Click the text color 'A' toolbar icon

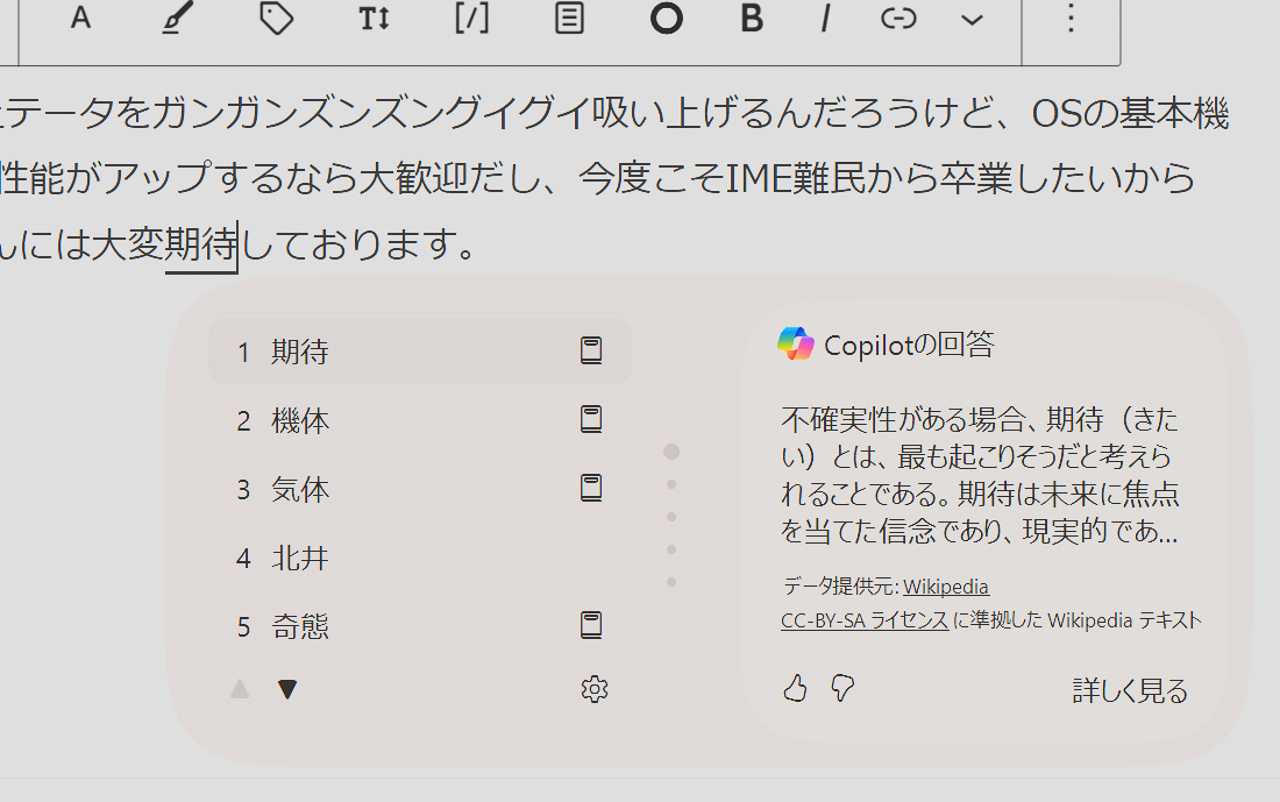click(81, 17)
